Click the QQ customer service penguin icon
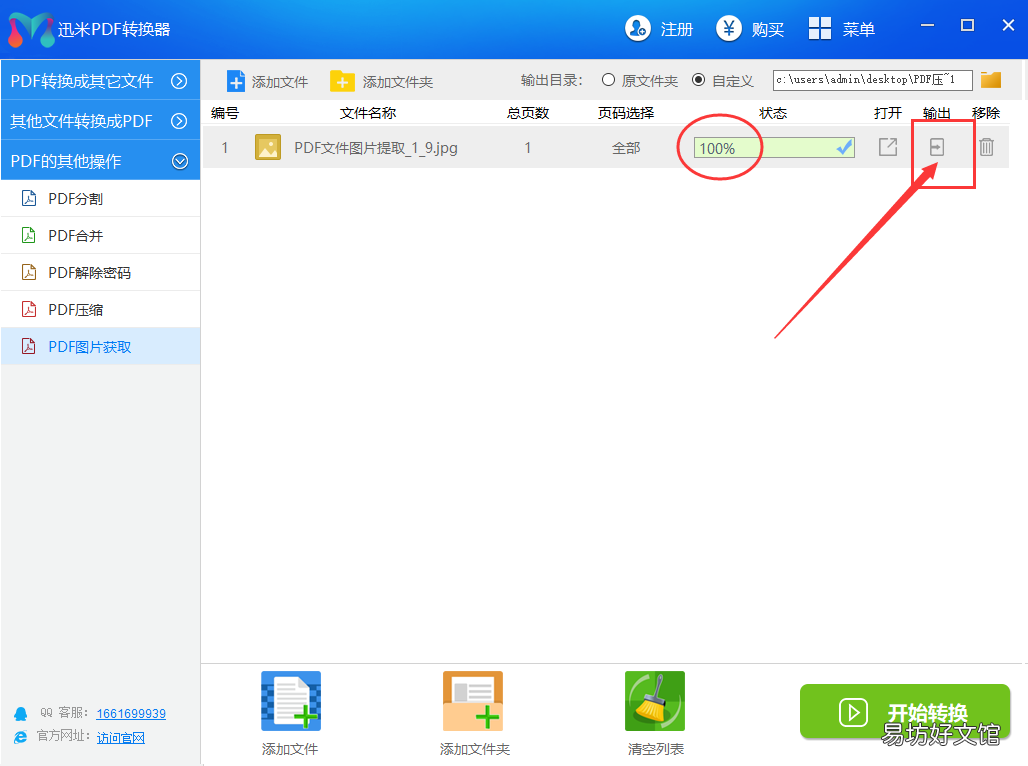The height and width of the screenshot is (766, 1028). [x=21, y=714]
